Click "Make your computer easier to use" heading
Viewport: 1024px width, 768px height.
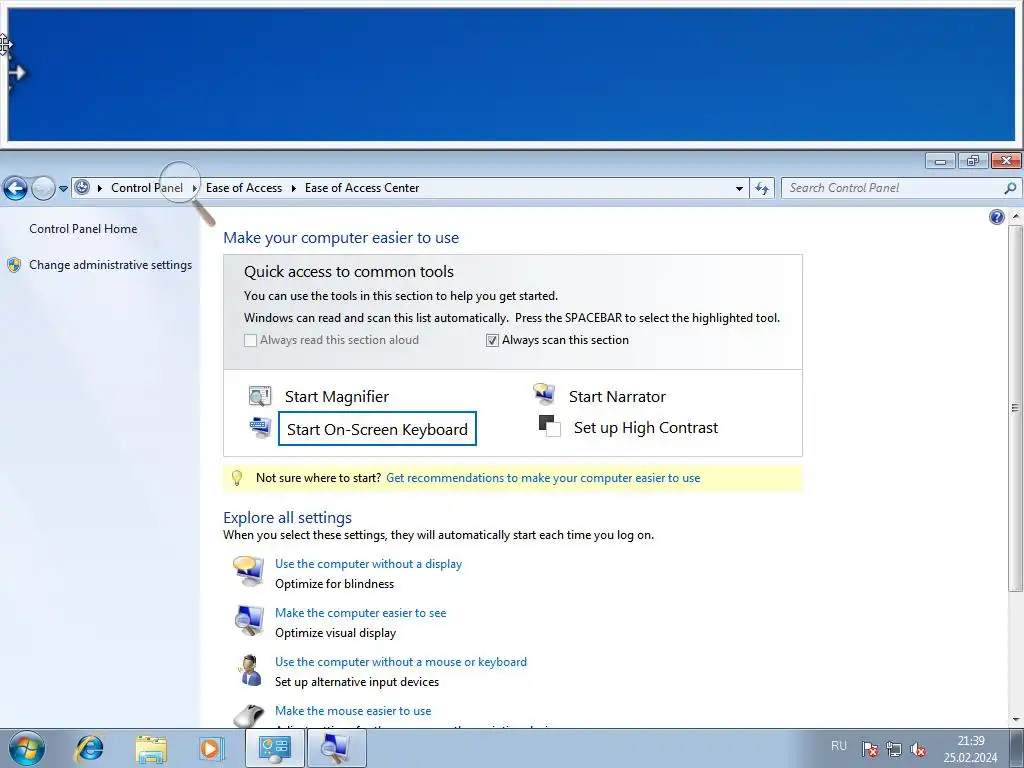pyautogui.click(x=341, y=238)
